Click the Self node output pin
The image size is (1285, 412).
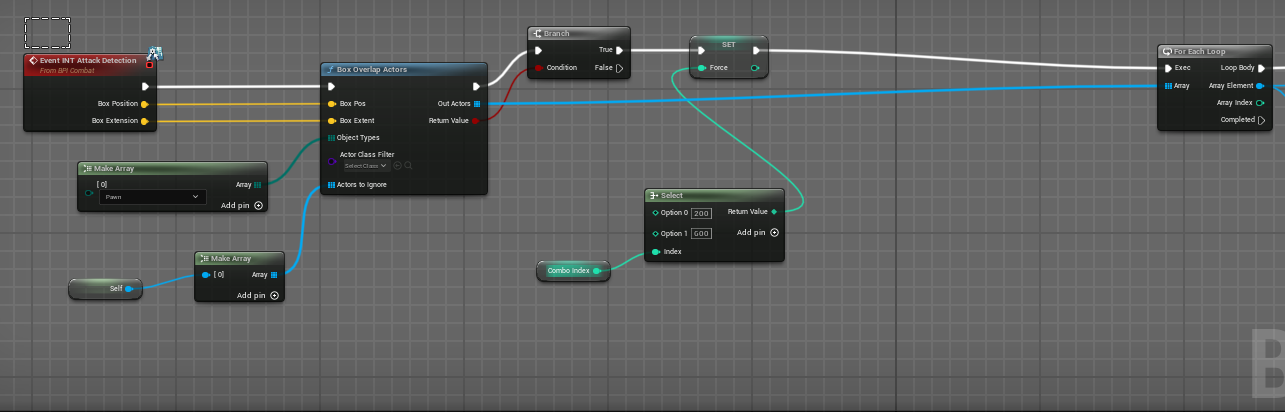pos(130,289)
